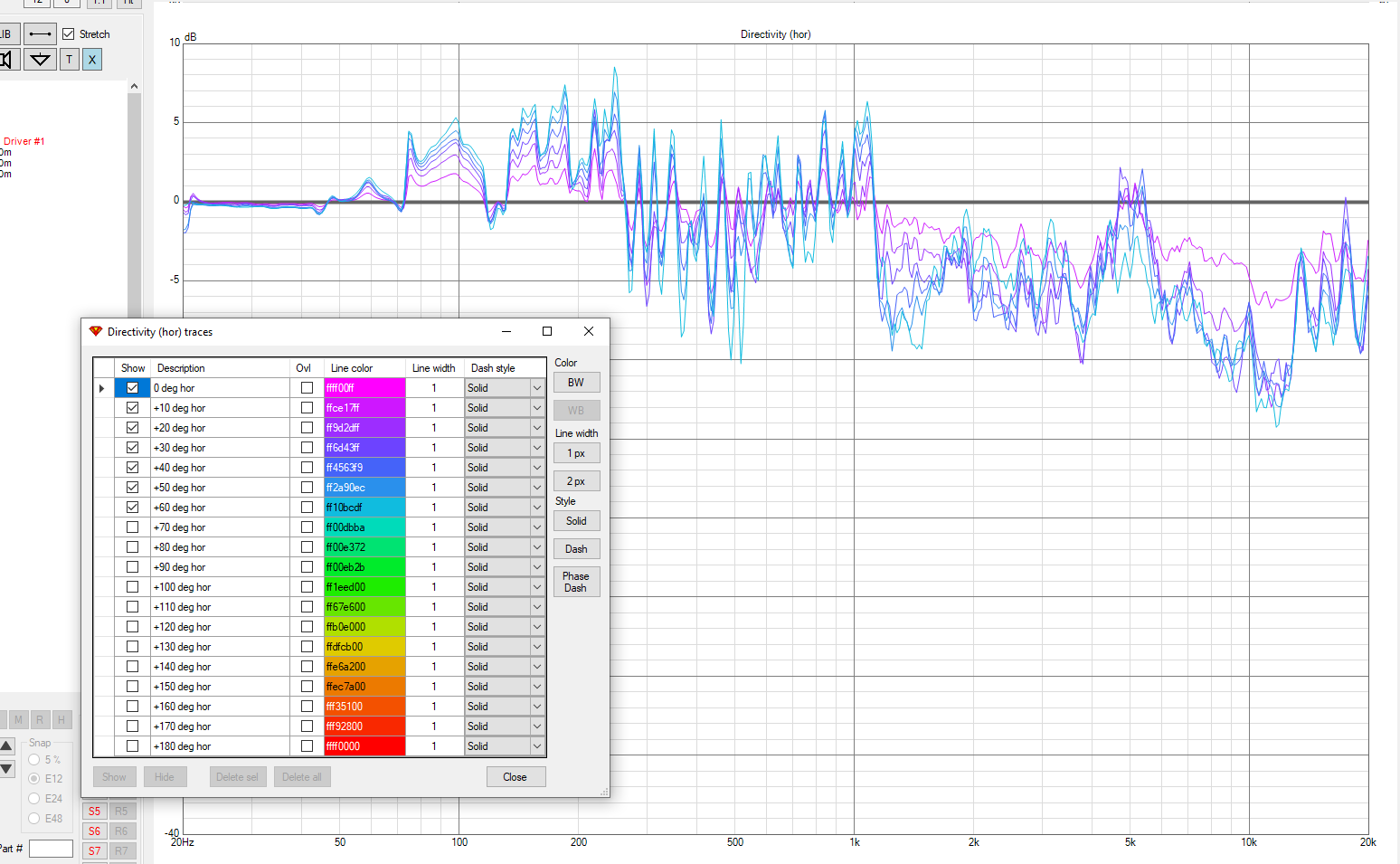
Task: Enable Ovl for +180 deg hor
Action: coord(307,746)
